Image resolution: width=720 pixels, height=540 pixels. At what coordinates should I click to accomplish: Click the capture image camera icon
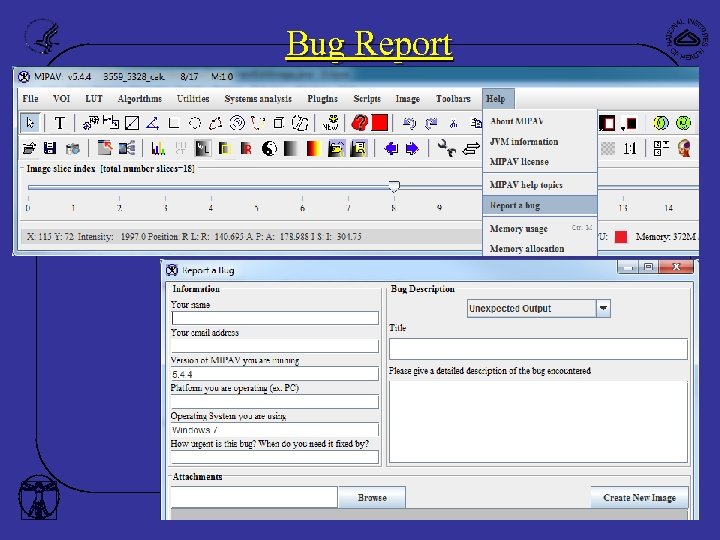73,149
